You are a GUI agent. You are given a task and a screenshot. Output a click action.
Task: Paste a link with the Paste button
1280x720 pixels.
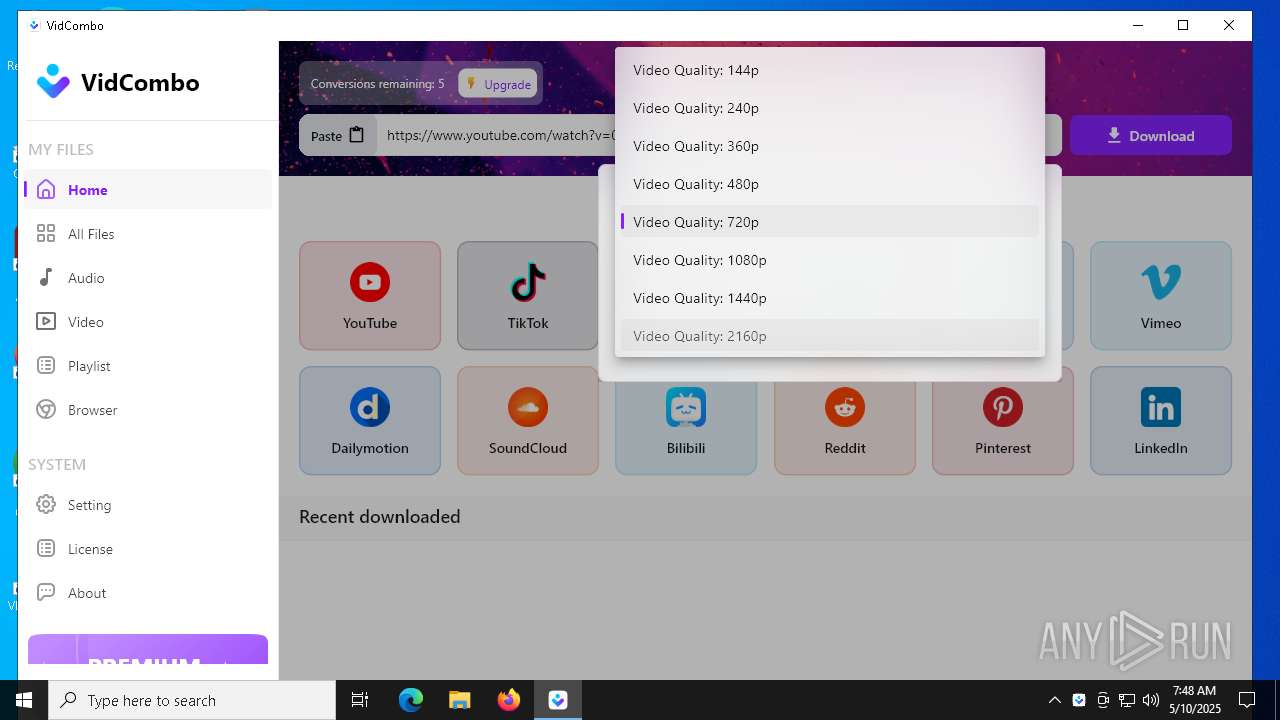tap(338, 136)
